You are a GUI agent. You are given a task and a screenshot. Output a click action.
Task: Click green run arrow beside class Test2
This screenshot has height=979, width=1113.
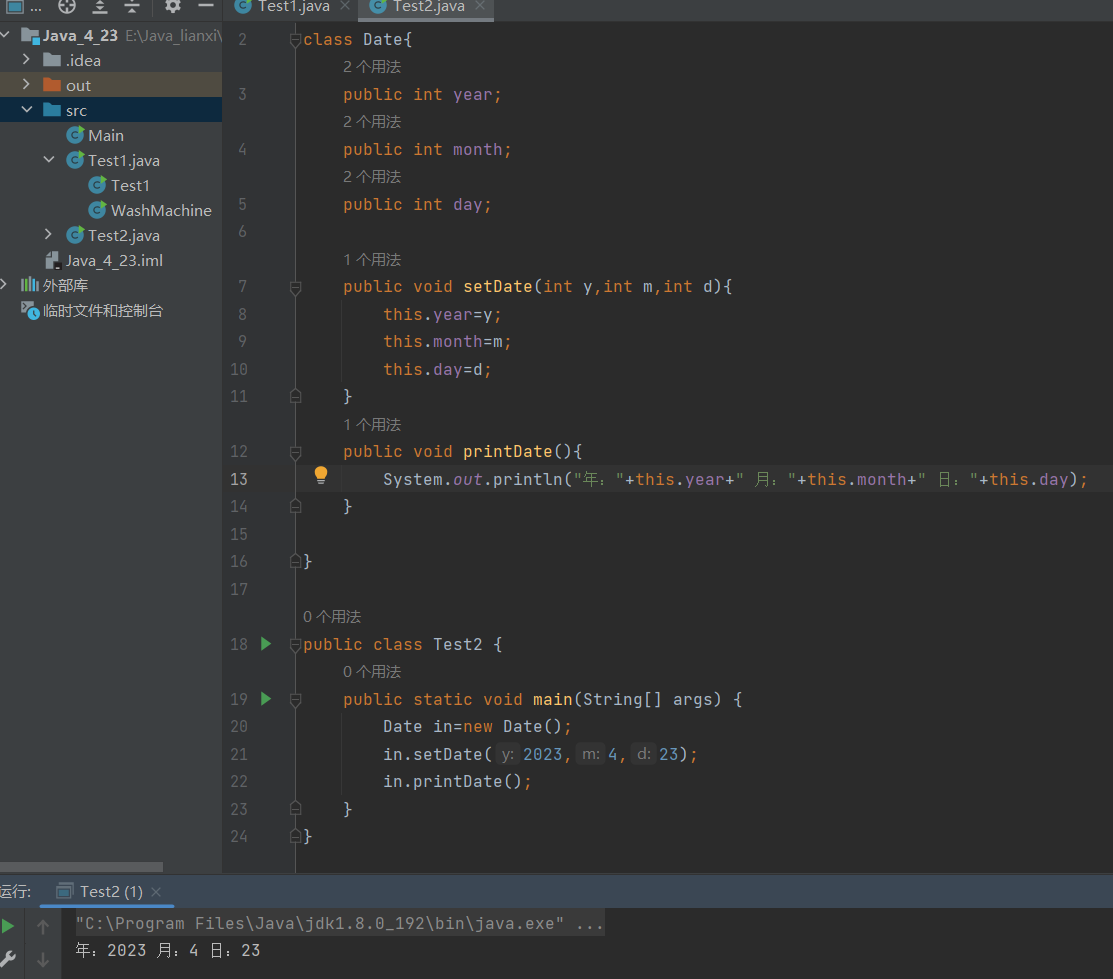click(x=266, y=644)
